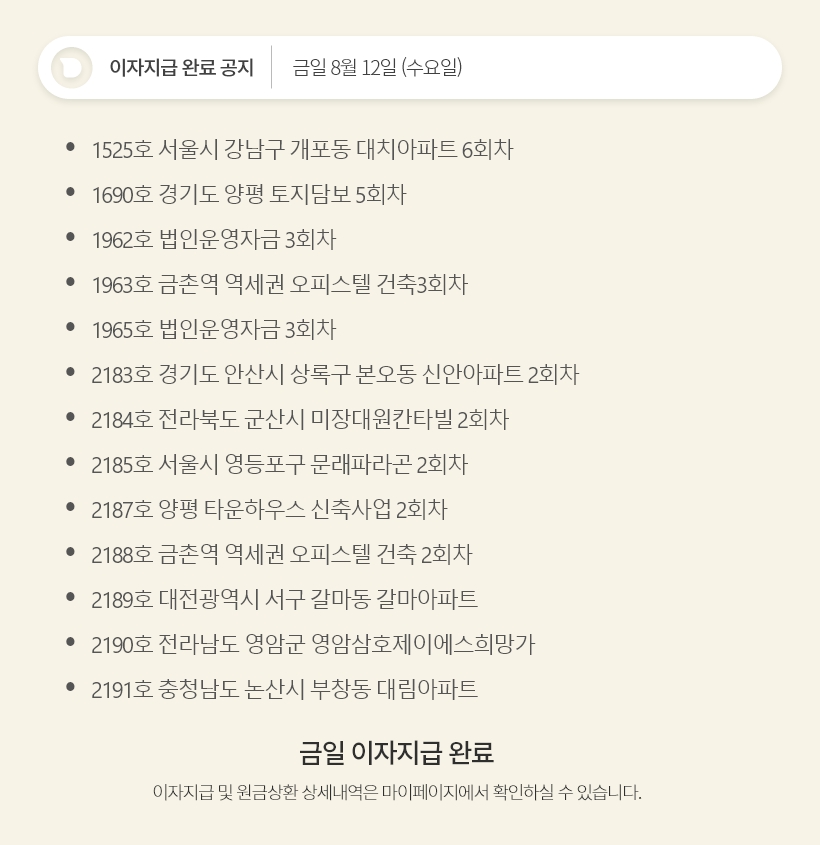Select 1963호 금촌역 역세권 오피스텔 건축3회차
This screenshot has height=845, width=820.
tap(279, 285)
